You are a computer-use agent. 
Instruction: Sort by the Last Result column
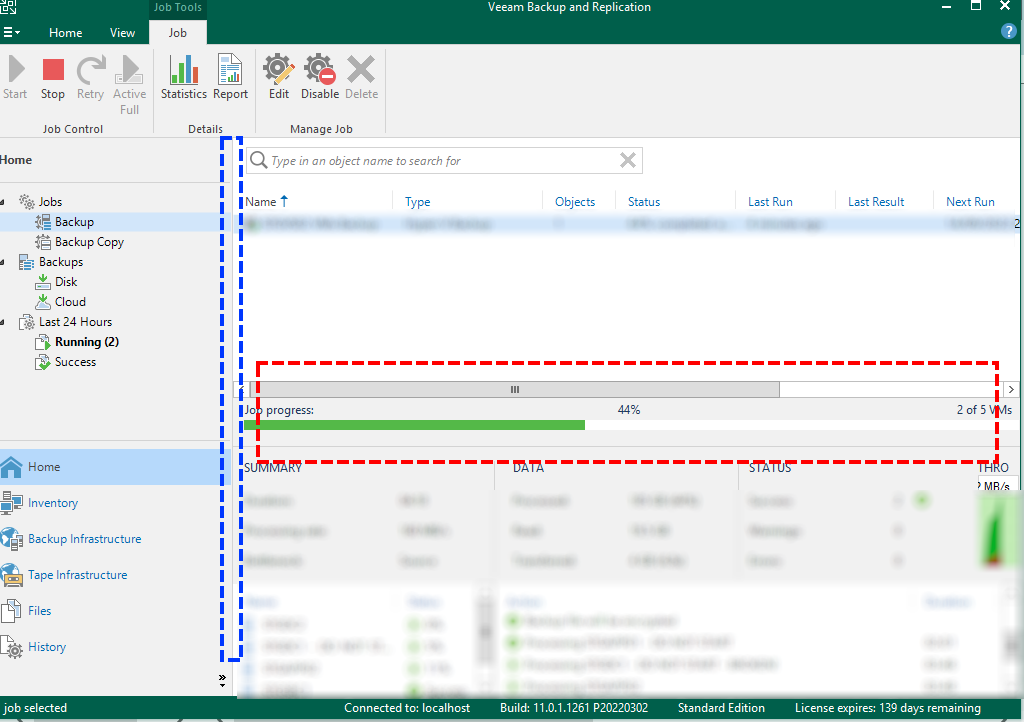876,202
